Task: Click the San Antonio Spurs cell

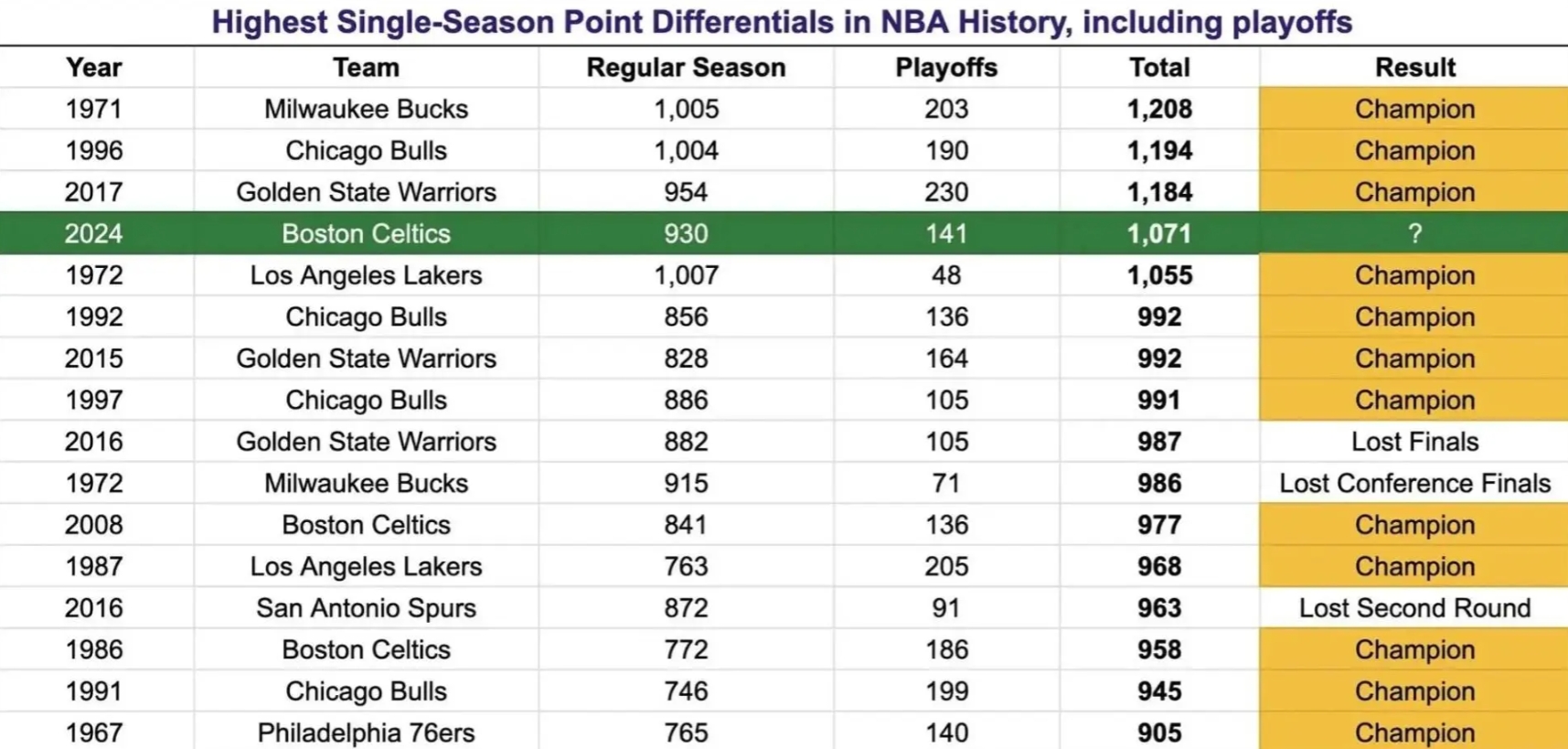Action: pyautogui.click(x=366, y=608)
